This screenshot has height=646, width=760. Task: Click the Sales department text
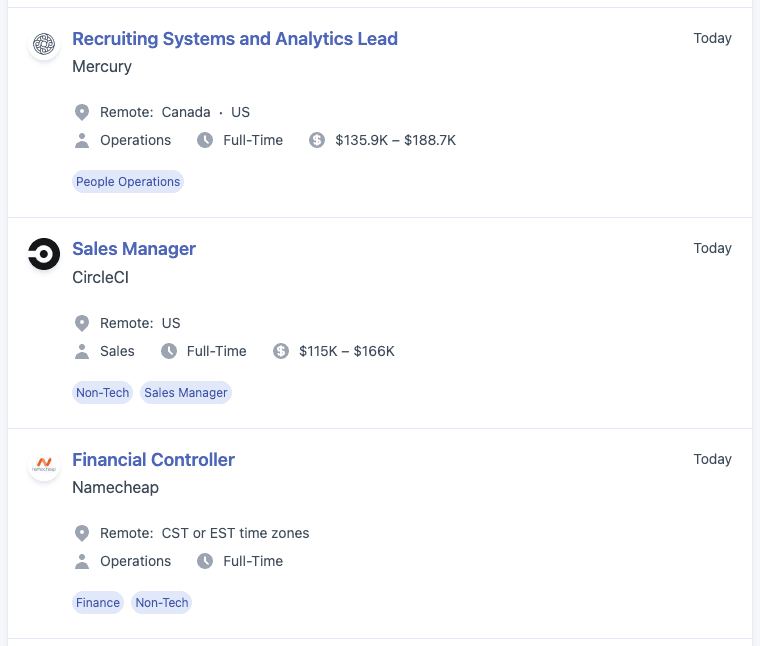(x=117, y=351)
